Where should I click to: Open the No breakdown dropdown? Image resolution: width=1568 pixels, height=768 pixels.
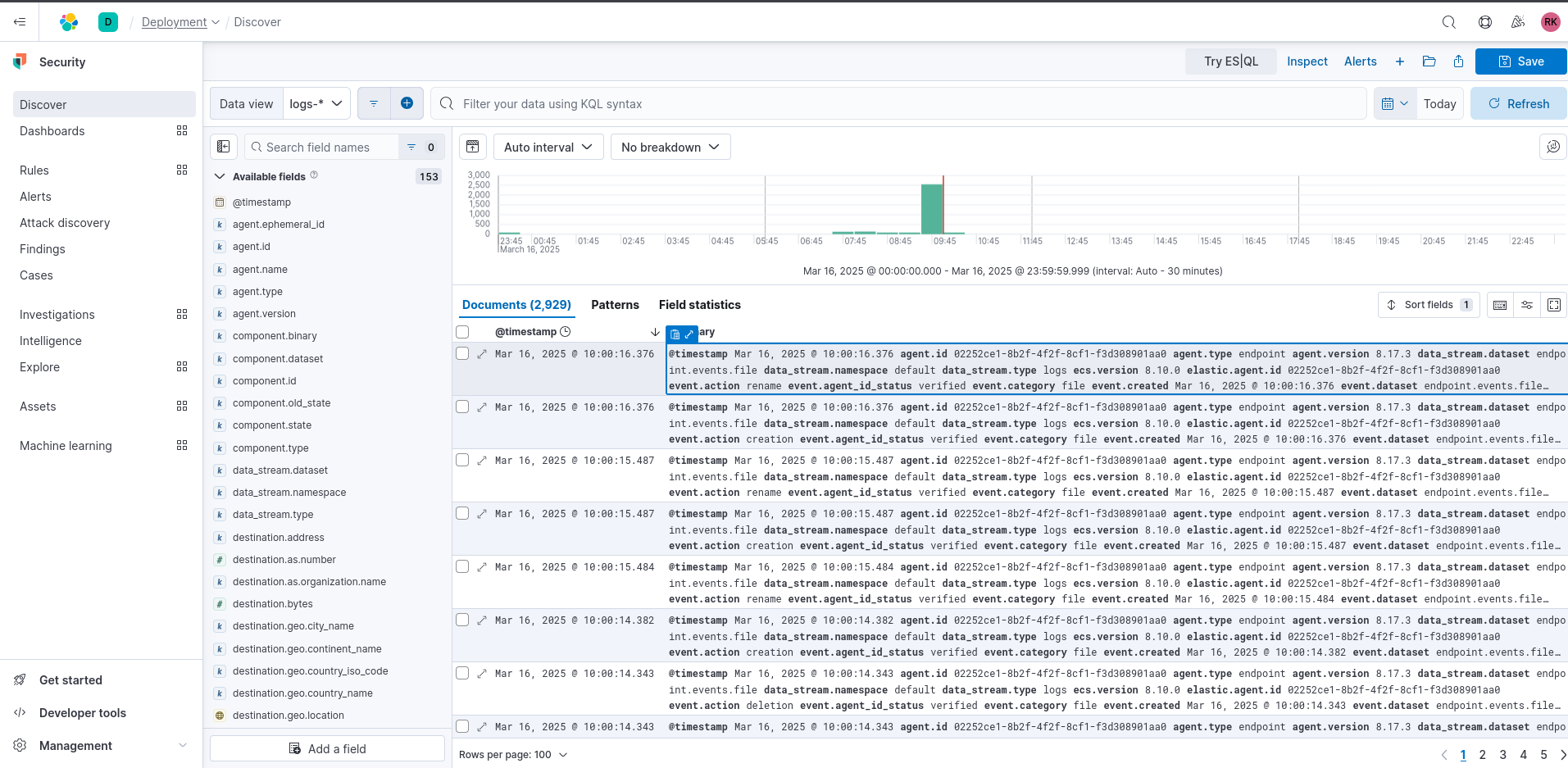[x=670, y=147]
